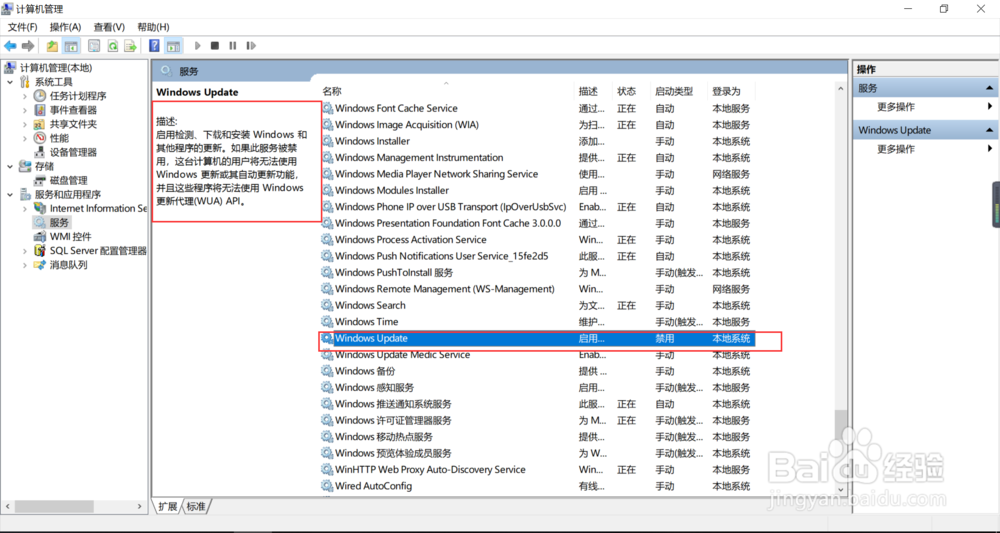
Task: Click the Windows Font Cache Service icon
Action: 327,108
